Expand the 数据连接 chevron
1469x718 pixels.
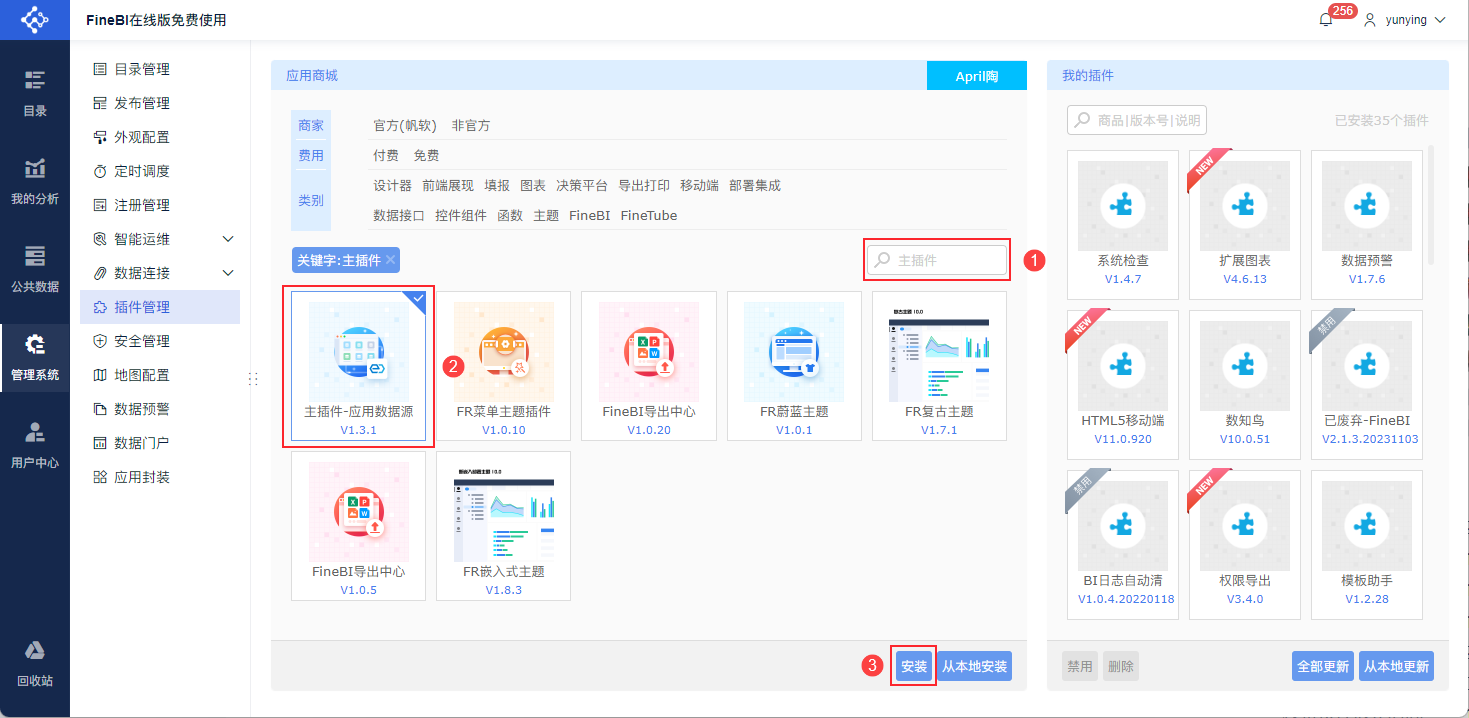[228, 273]
